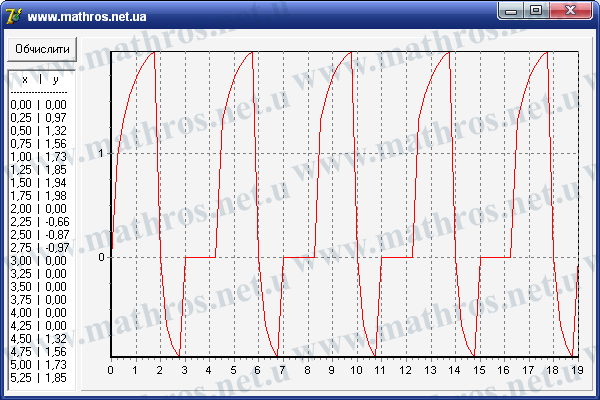This screenshot has width=600, height=400.
Task: Click x-axis label 19
Action: (x=577, y=370)
